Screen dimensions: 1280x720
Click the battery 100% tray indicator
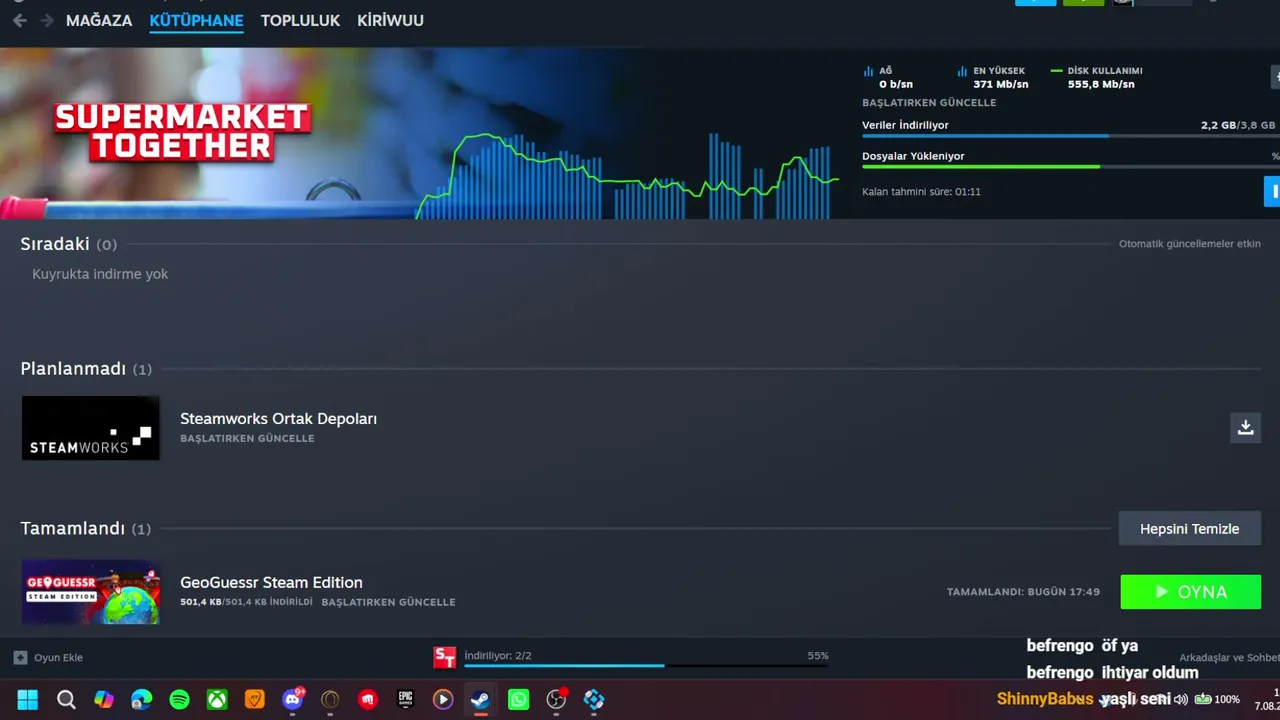coord(1218,700)
